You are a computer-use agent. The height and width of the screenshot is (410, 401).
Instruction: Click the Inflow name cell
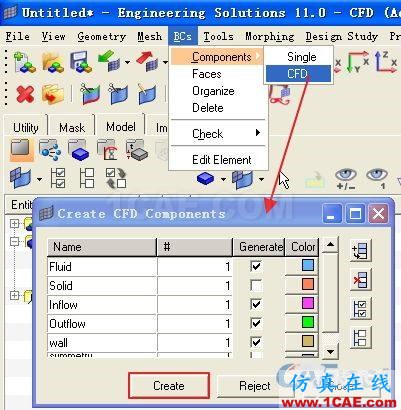coord(102,305)
